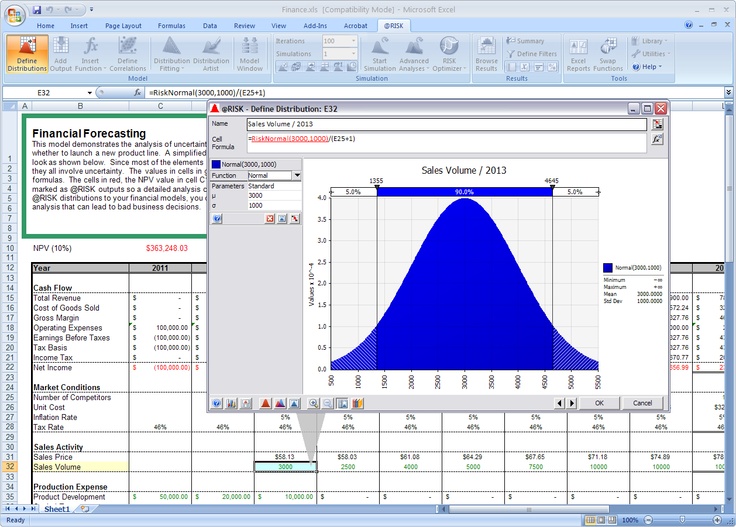736x527 pixels.
Task: Expand the Name Box dropdown arrow
Action: 89,93
